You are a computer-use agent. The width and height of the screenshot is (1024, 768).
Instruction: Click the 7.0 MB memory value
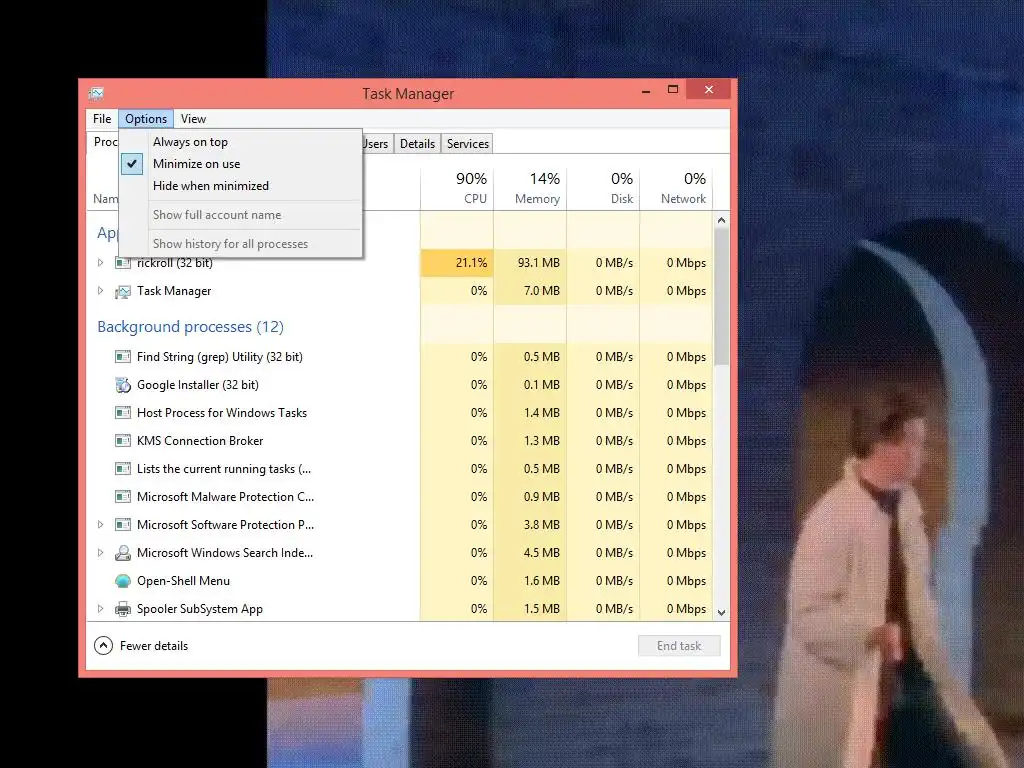pyautogui.click(x=542, y=291)
